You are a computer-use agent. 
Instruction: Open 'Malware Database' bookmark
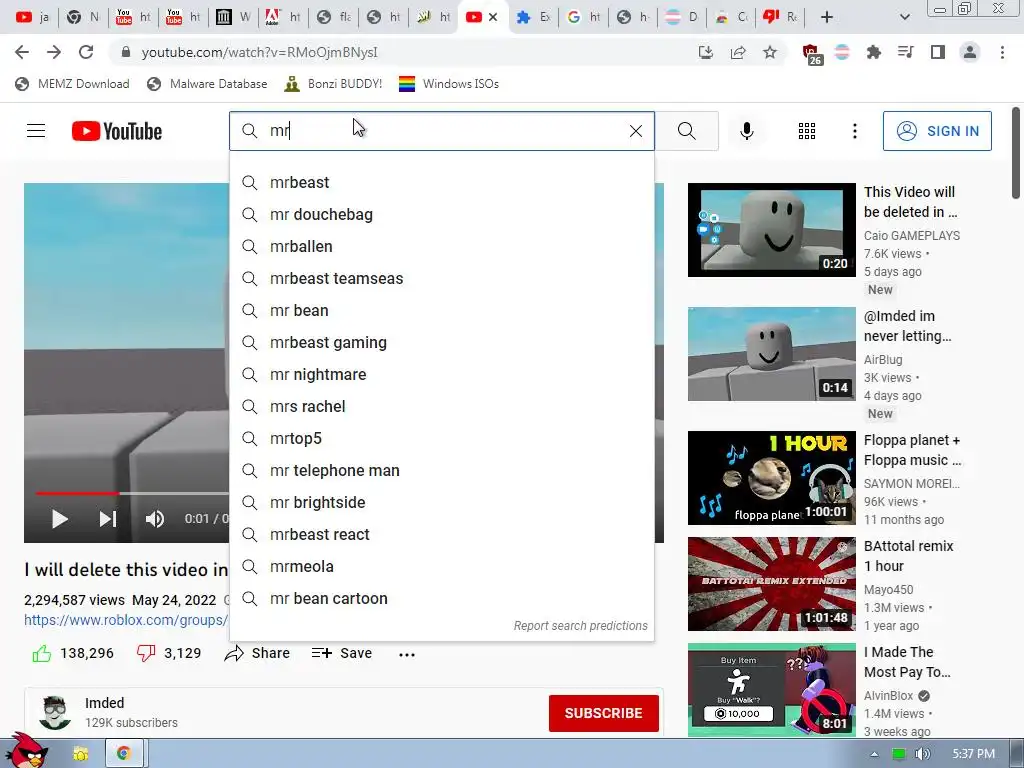pos(208,84)
